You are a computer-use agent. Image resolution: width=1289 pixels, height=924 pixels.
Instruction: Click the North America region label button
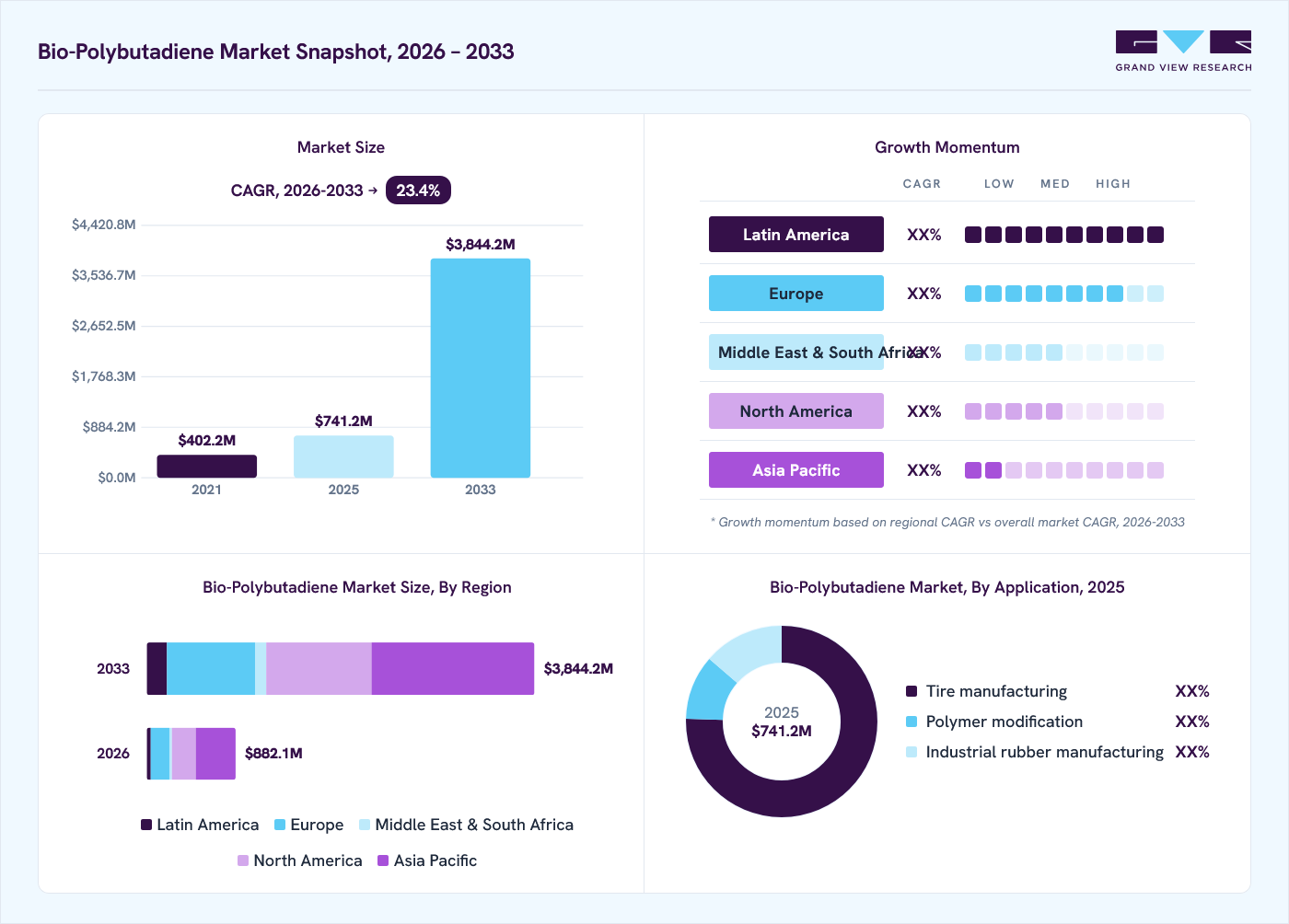(x=796, y=411)
